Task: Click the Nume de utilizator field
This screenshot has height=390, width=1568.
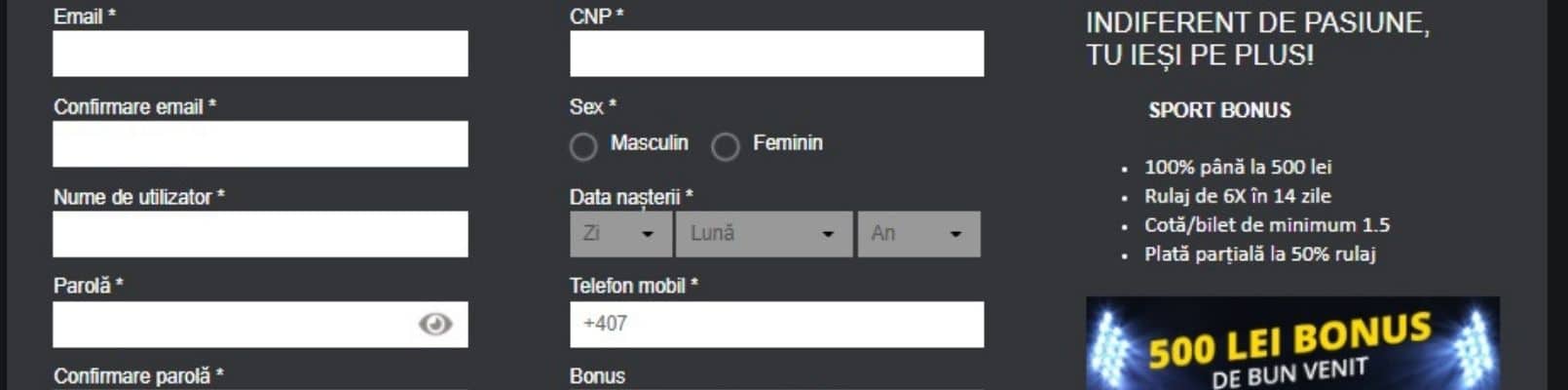Action: click(x=260, y=234)
